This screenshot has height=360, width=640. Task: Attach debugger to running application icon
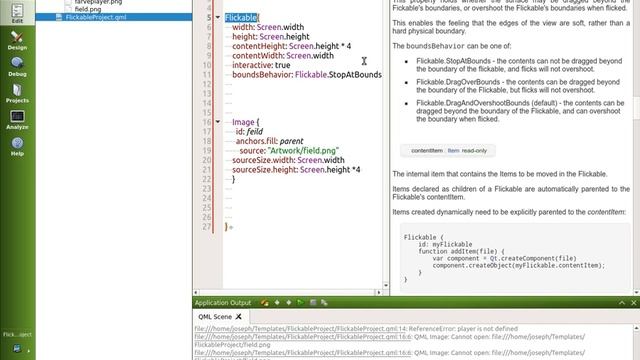(324, 302)
